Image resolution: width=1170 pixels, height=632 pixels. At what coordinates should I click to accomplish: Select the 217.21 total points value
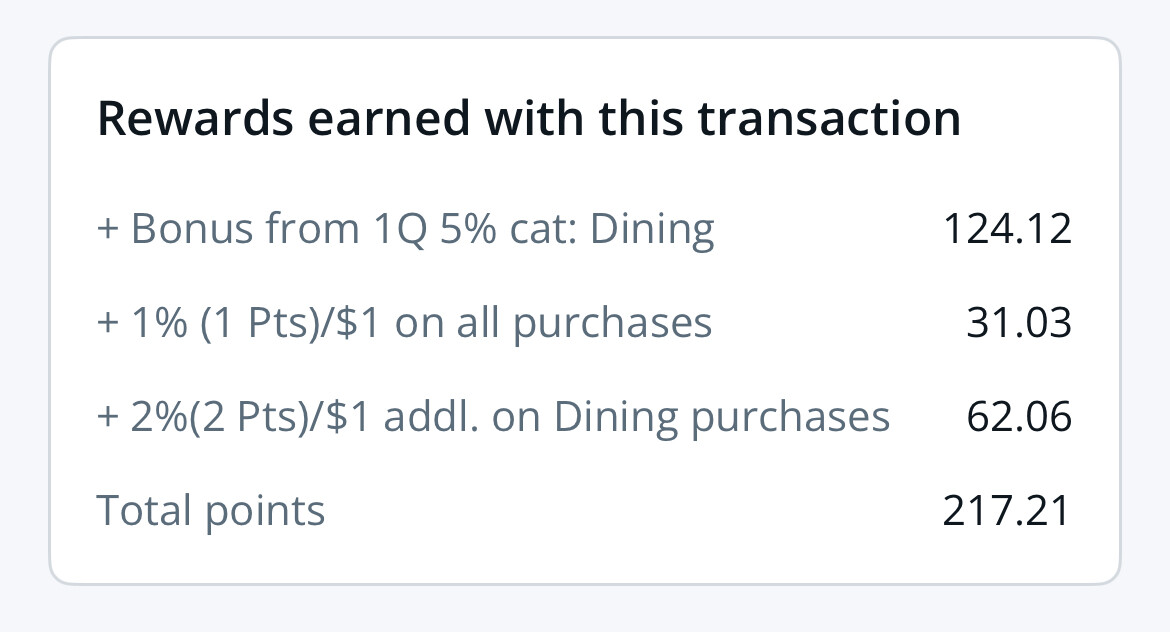pyautogui.click(x=1007, y=511)
